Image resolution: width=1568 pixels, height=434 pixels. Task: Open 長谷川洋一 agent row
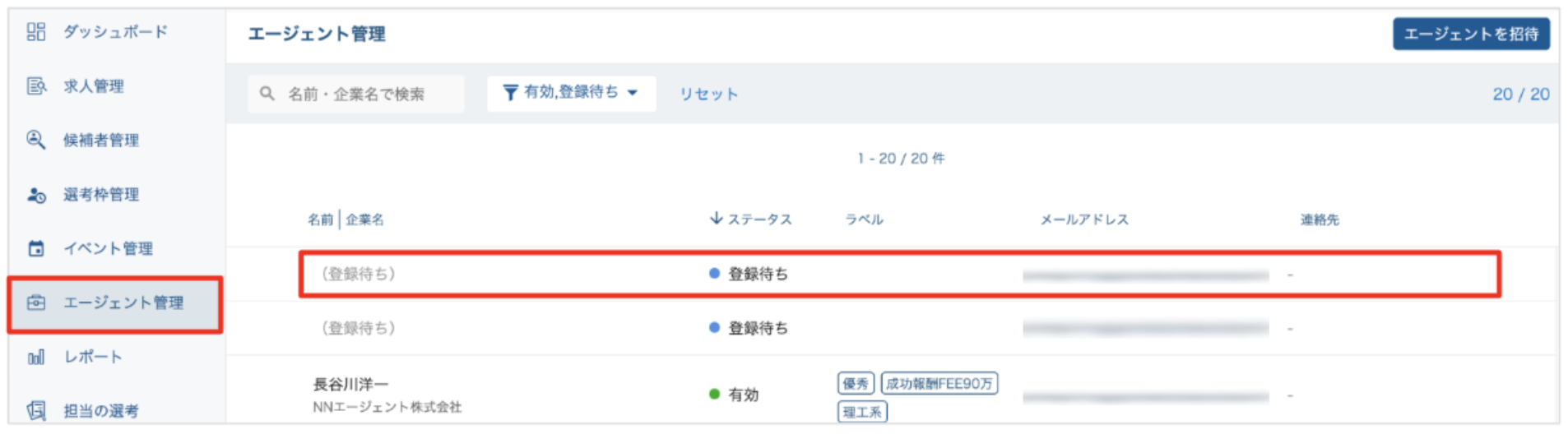[350, 385]
